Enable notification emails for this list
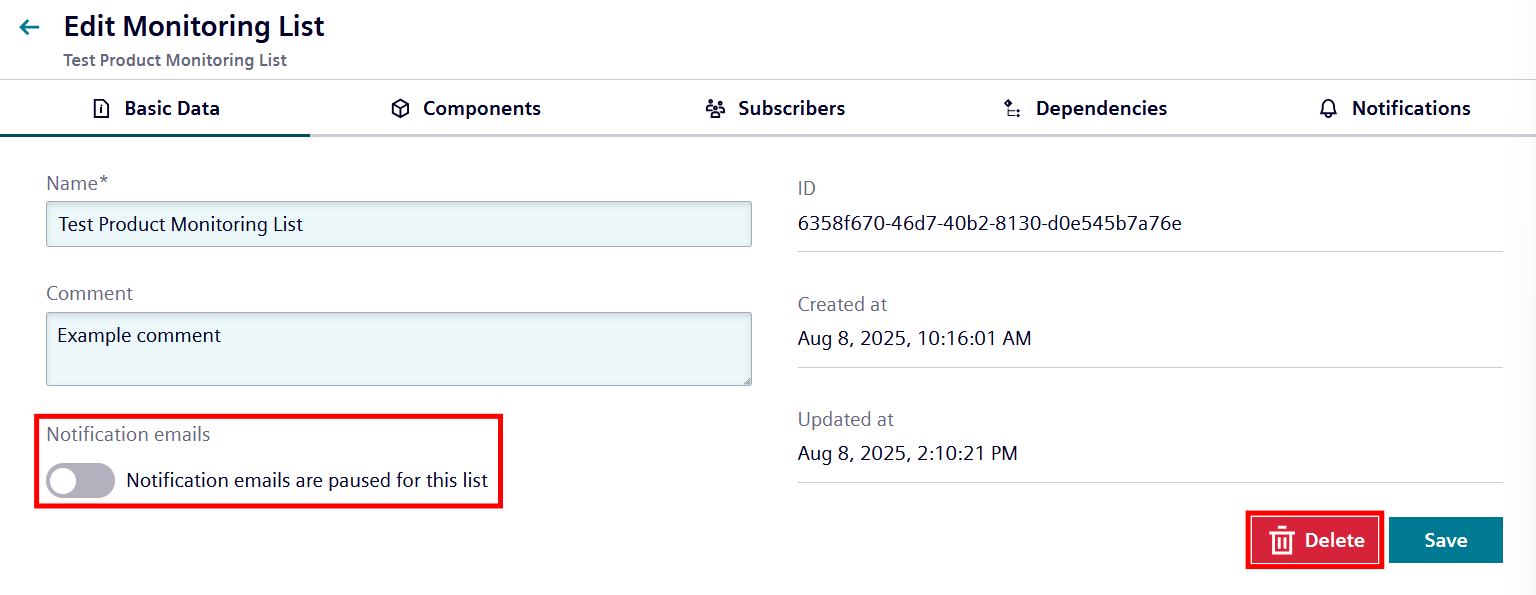 pos(80,481)
